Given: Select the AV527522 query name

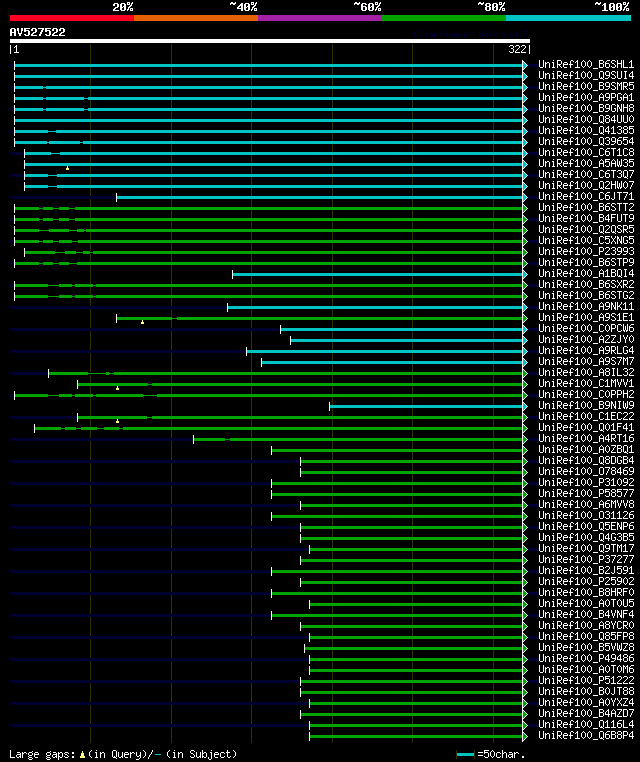Looking at the screenshot, I should click(37, 33).
